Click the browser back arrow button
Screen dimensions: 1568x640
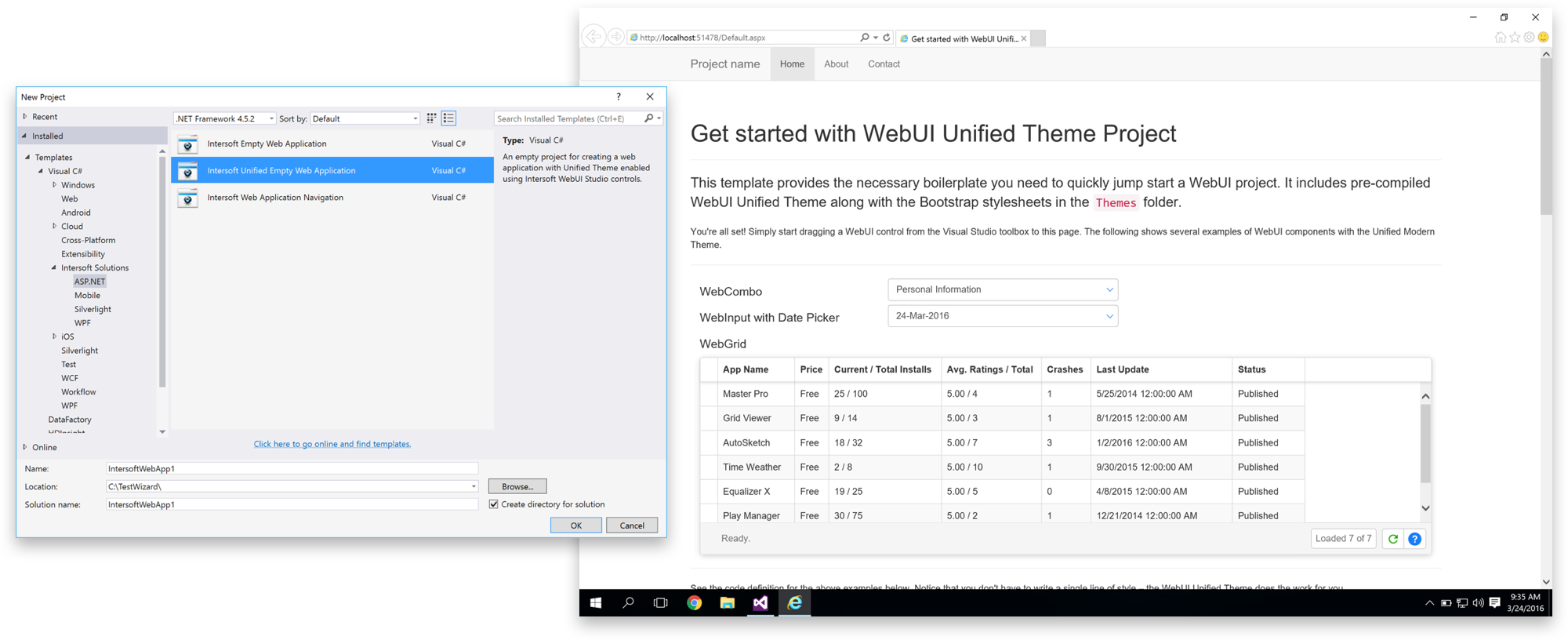(x=593, y=37)
